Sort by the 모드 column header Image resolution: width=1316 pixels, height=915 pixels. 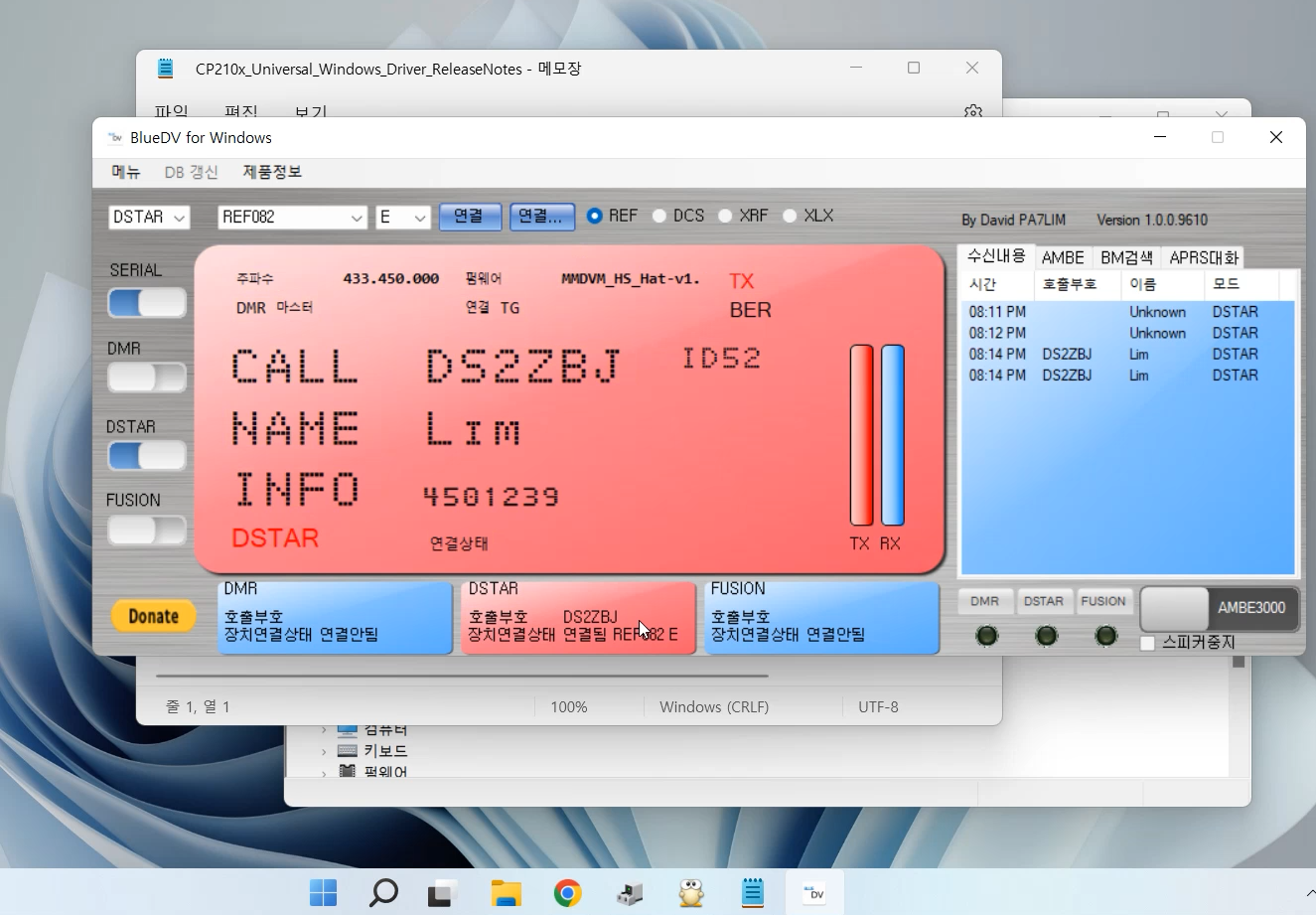[x=1242, y=284]
